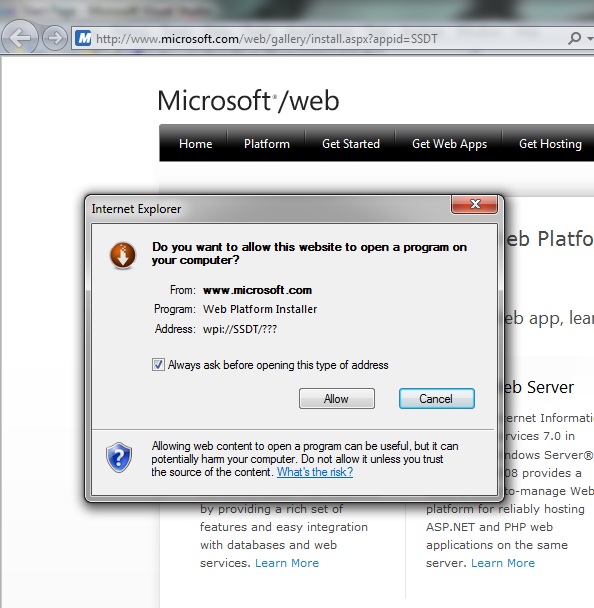Click the Microsoft /web logo
The image size is (594, 608).
pos(249,101)
